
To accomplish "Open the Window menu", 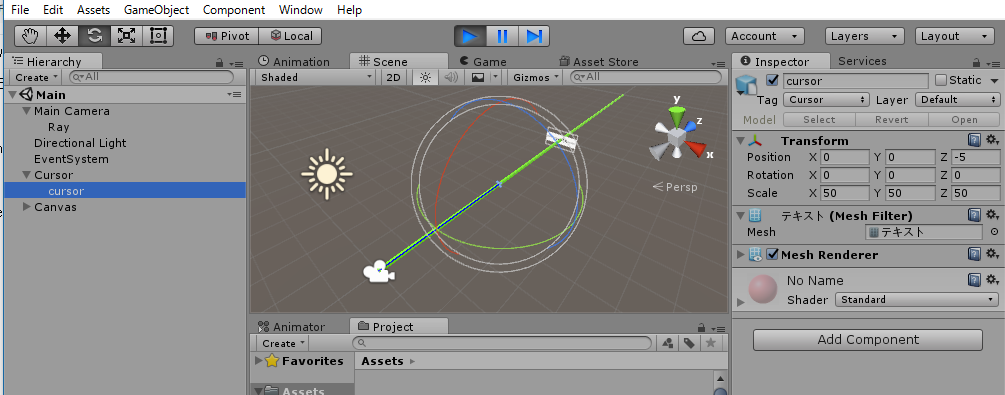I will tap(301, 10).
